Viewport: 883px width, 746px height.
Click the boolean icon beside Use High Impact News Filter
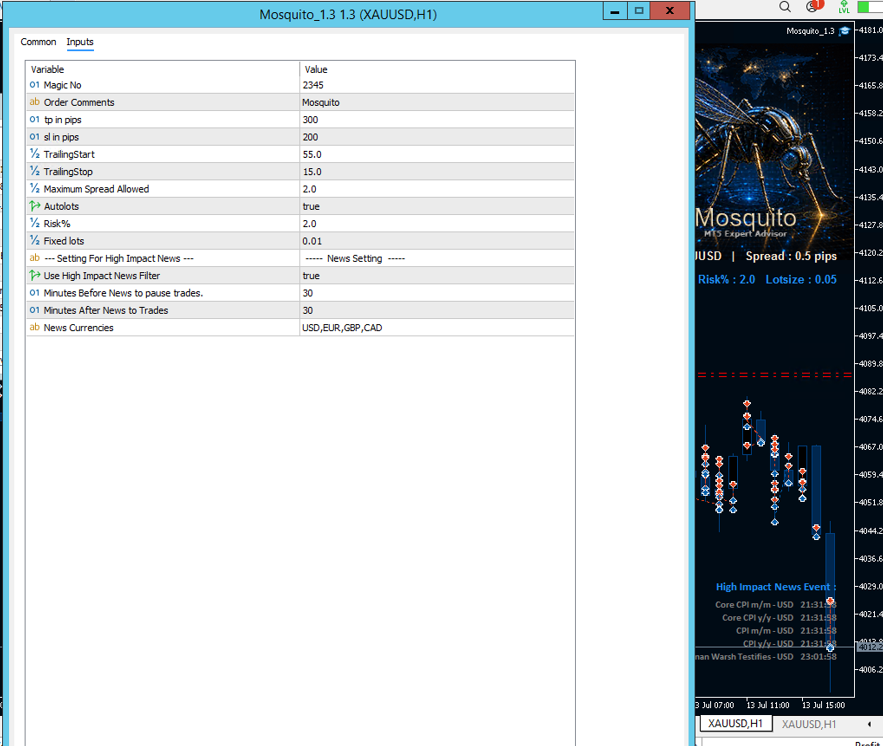point(34,275)
